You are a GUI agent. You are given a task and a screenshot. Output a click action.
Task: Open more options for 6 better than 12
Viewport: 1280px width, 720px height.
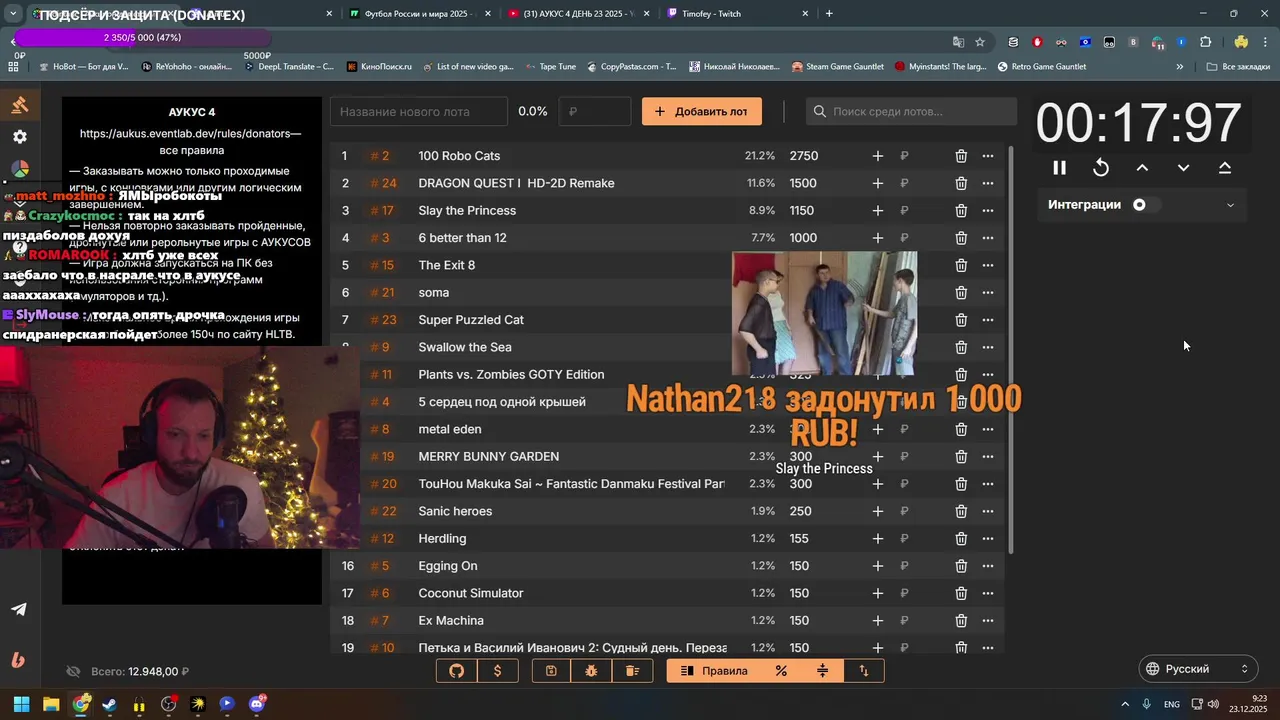[988, 238]
